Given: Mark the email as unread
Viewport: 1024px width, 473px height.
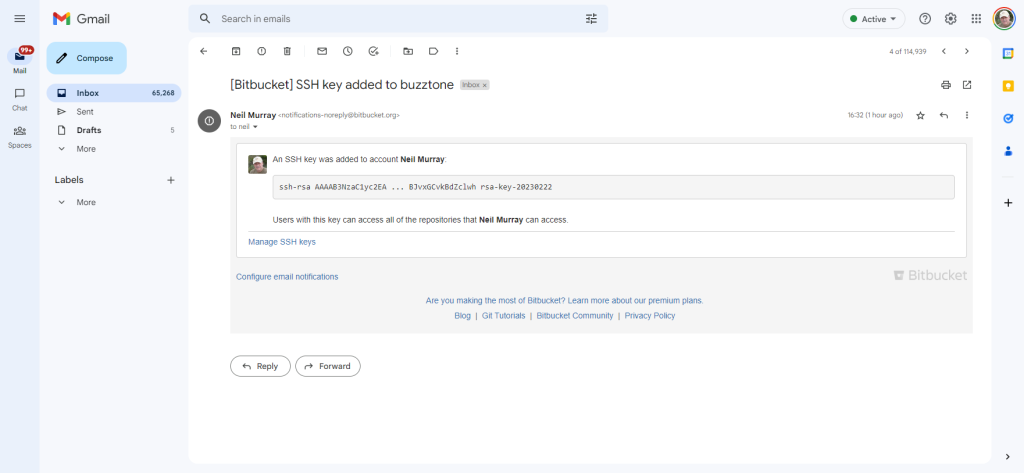Looking at the screenshot, I should tap(322, 51).
